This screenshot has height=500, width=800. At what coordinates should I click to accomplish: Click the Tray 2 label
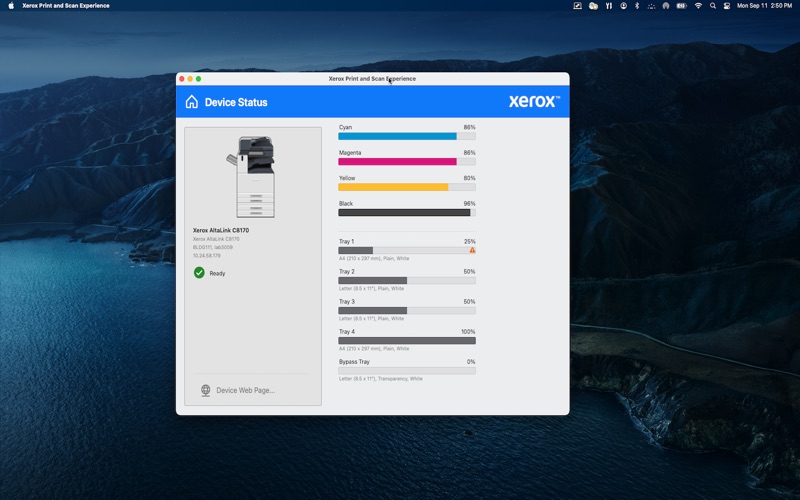347,271
